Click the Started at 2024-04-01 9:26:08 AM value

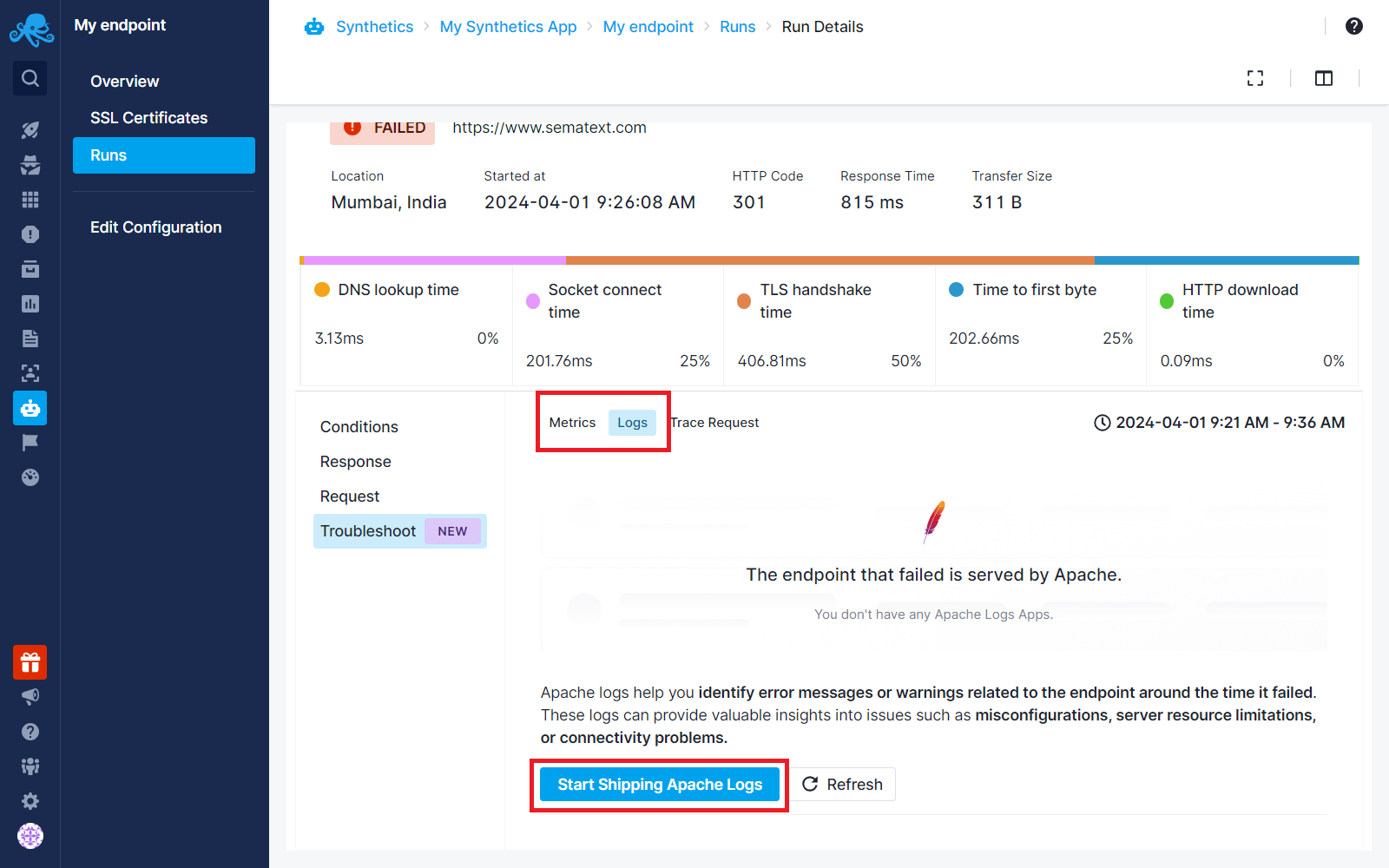pyautogui.click(x=589, y=202)
